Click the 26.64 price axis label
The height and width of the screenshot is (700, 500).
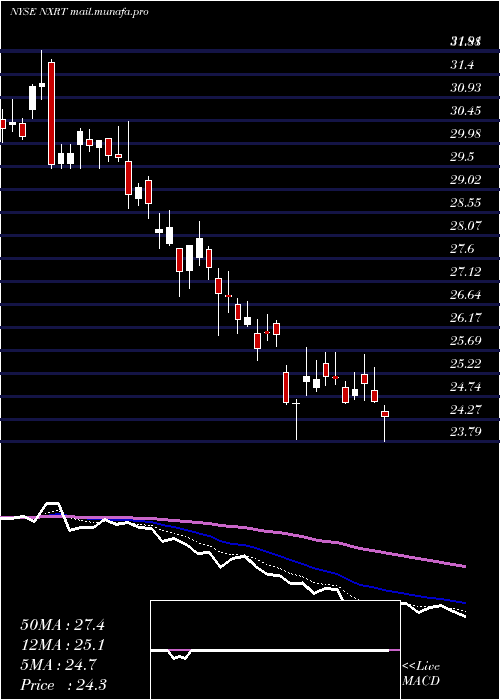[466, 295]
